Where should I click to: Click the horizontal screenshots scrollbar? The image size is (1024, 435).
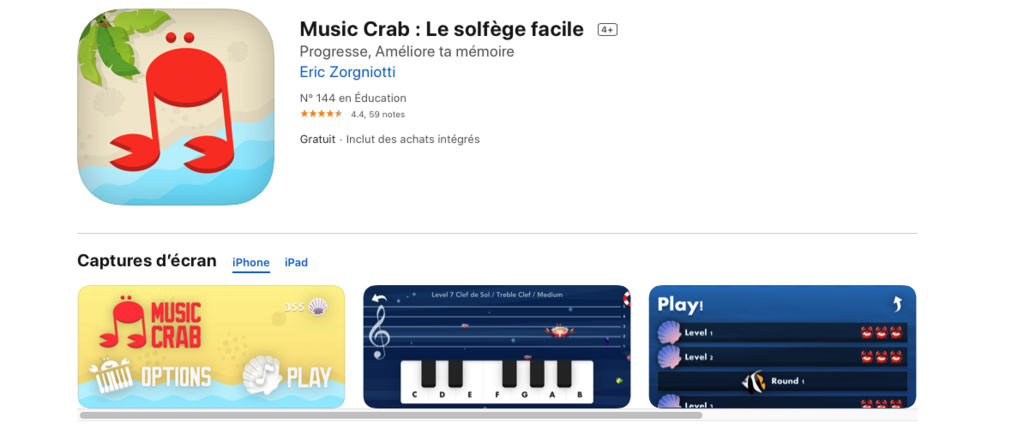pyautogui.click(x=390, y=415)
